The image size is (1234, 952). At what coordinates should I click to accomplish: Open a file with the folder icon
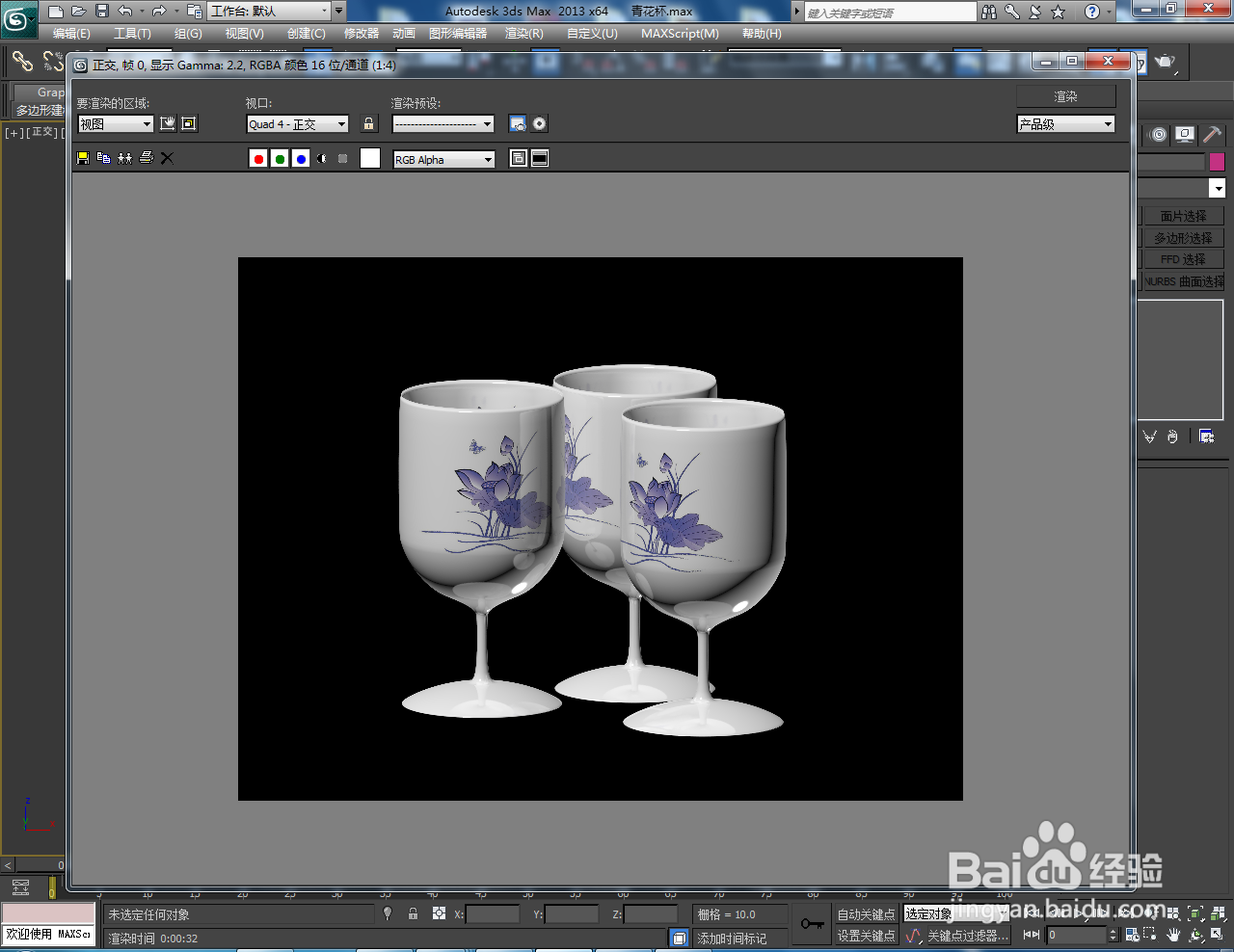click(x=78, y=12)
